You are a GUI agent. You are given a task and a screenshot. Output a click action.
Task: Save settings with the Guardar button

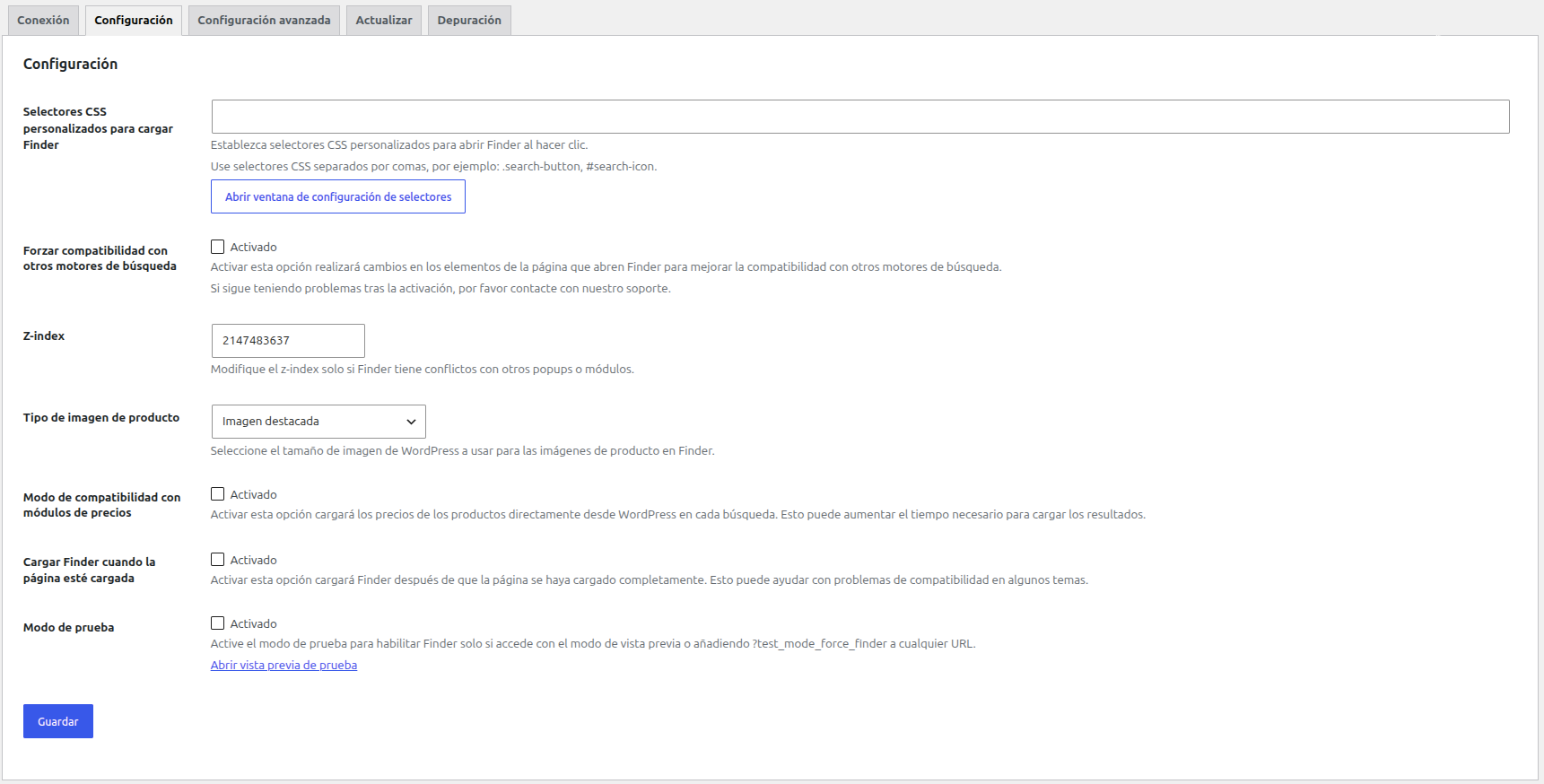pos(58,721)
